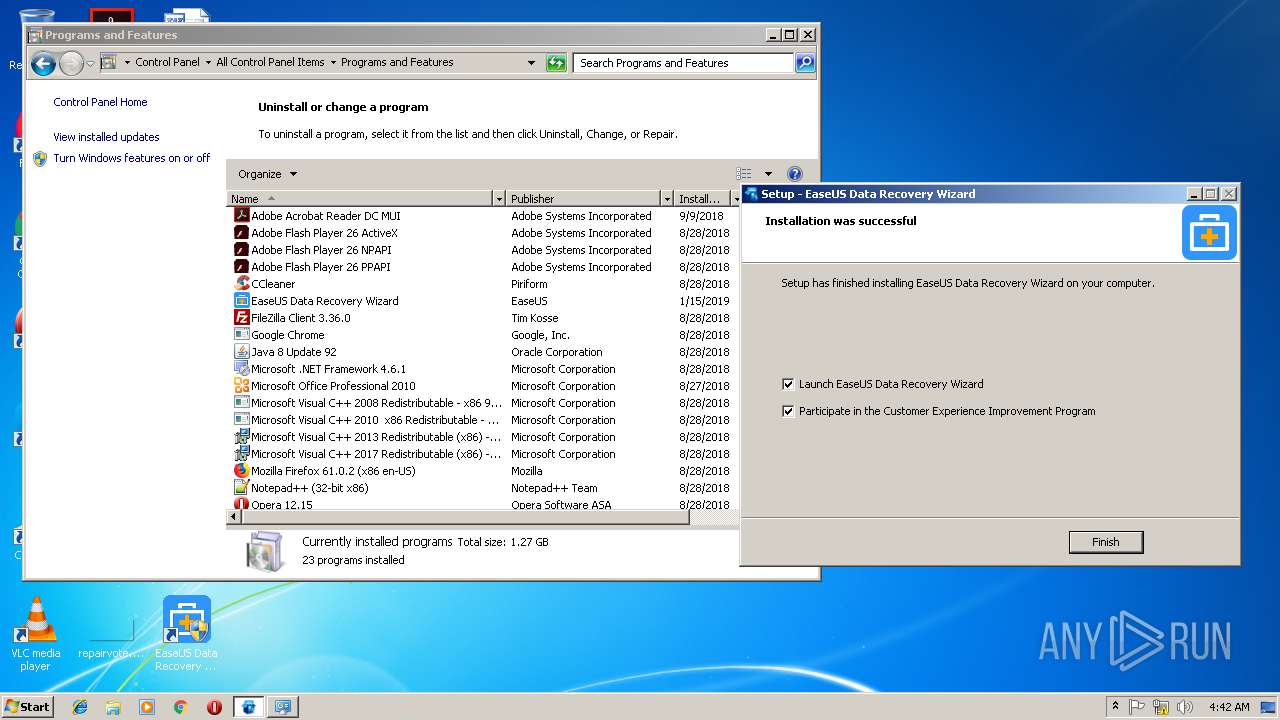Screen dimensions: 1280x720
Task: Select the EaseUS Data Recovery Wizard list icon
Action: point(241,300)
